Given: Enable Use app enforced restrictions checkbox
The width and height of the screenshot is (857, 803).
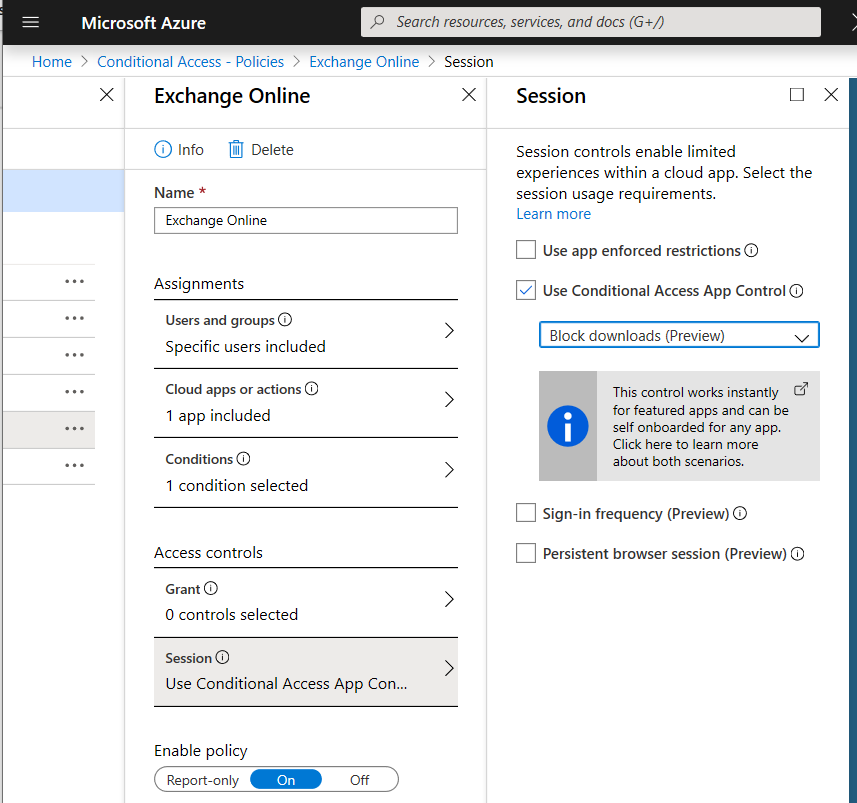Looking at the screenshot, I should 526,250.
